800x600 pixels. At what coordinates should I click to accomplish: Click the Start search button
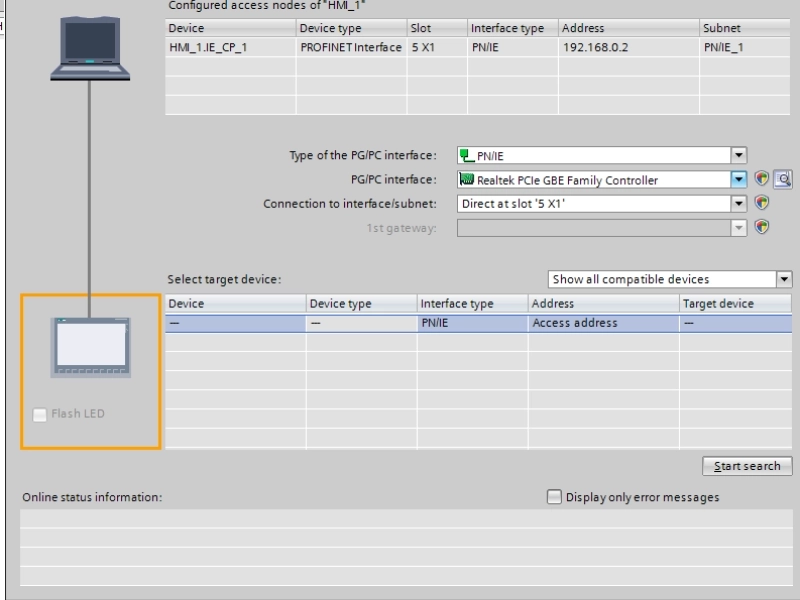[746, 466]
